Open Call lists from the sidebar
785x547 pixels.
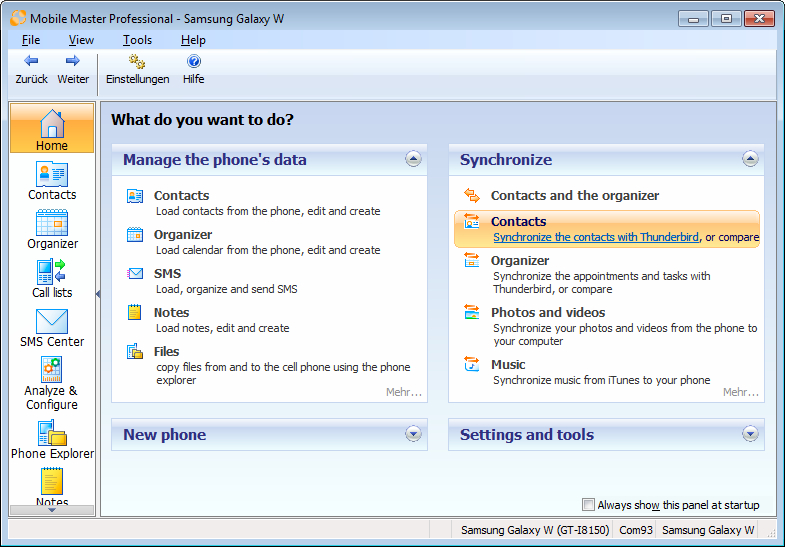52,278
